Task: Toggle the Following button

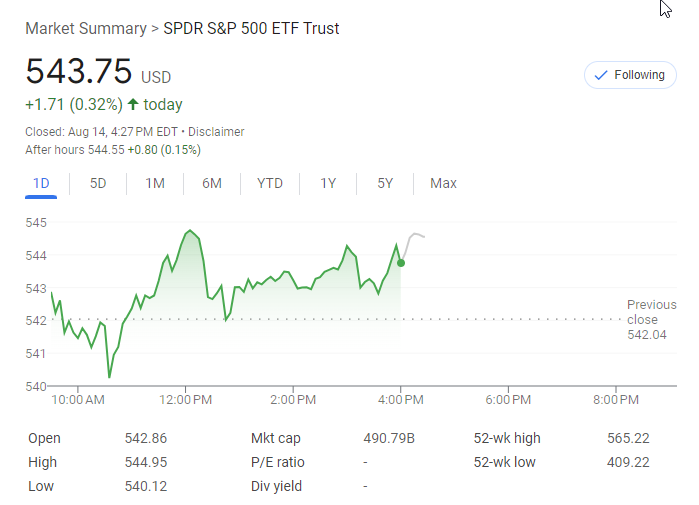Action: click(630, 75)
